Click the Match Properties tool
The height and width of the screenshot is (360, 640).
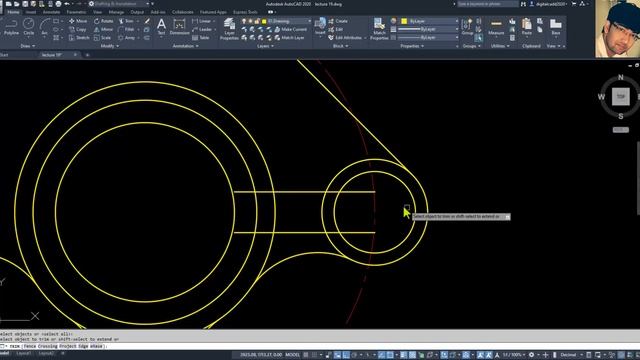[x=379, y=29]
